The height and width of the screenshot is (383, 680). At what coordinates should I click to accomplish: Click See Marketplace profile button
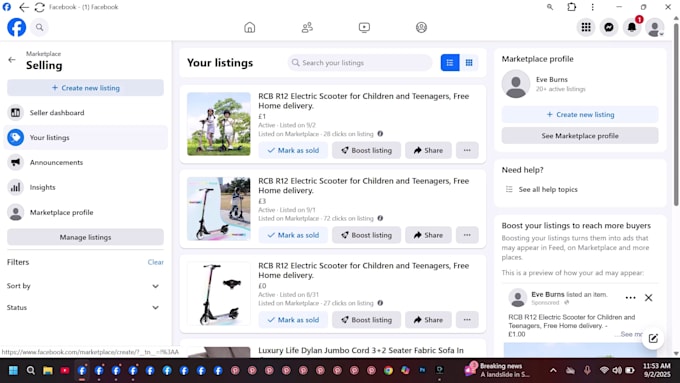pos(580,136)
